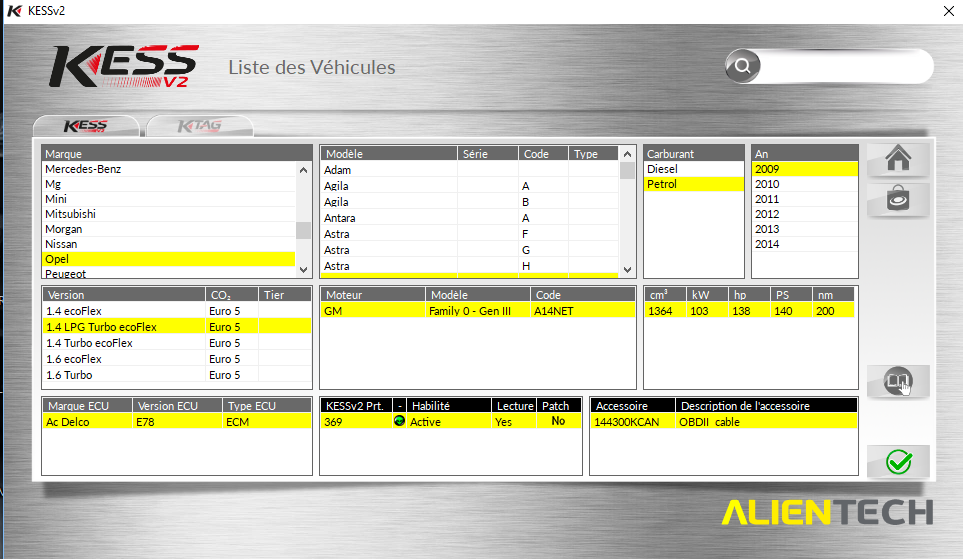Select the GM engine row

478,311
